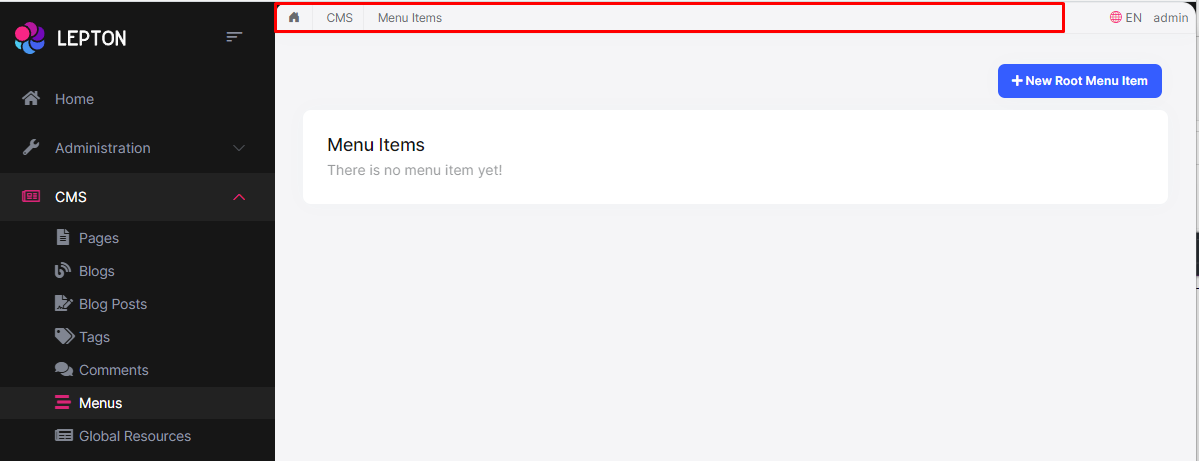The height and width of the screenshot is (461, 1199).
Task: Open the Pages menu item
Action: click(99, 238)
